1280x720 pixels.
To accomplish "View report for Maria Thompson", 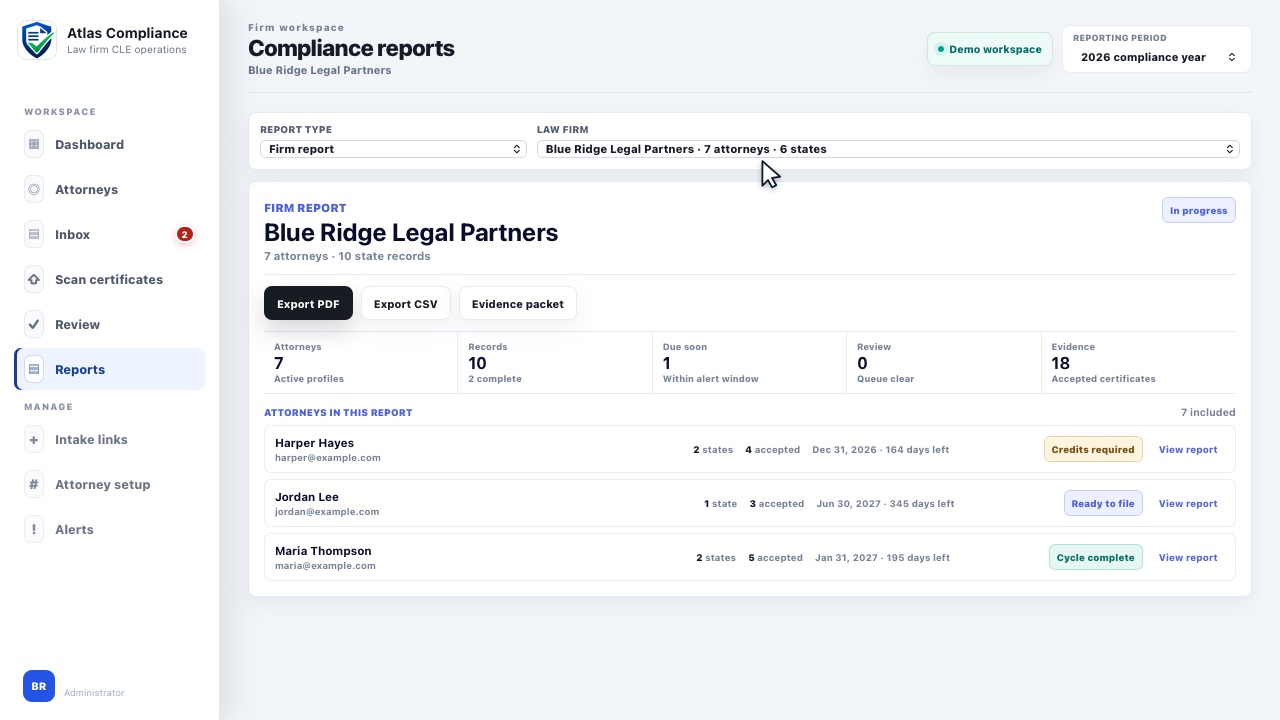I will coord(1188,558).
